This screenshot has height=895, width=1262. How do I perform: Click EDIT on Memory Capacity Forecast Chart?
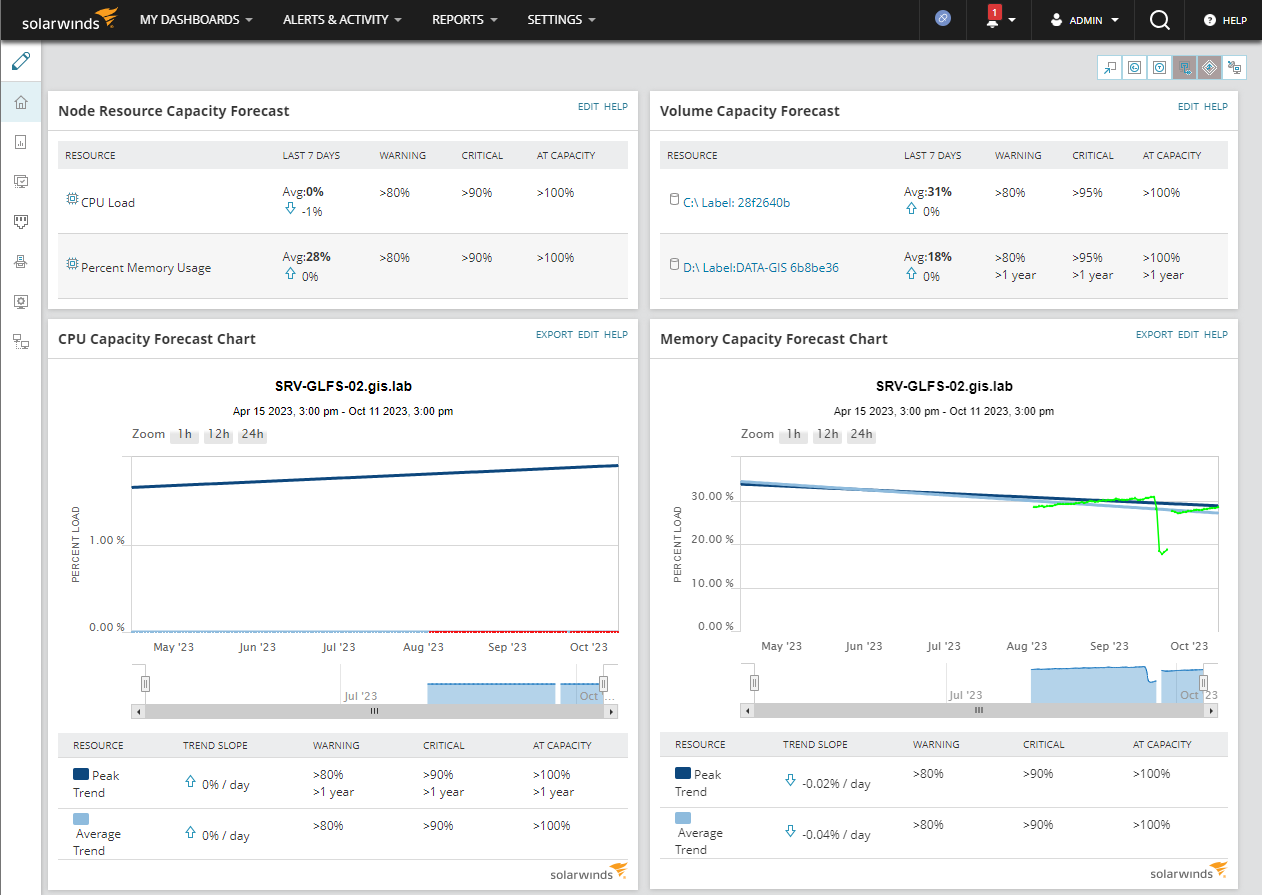coord(1188,335)
